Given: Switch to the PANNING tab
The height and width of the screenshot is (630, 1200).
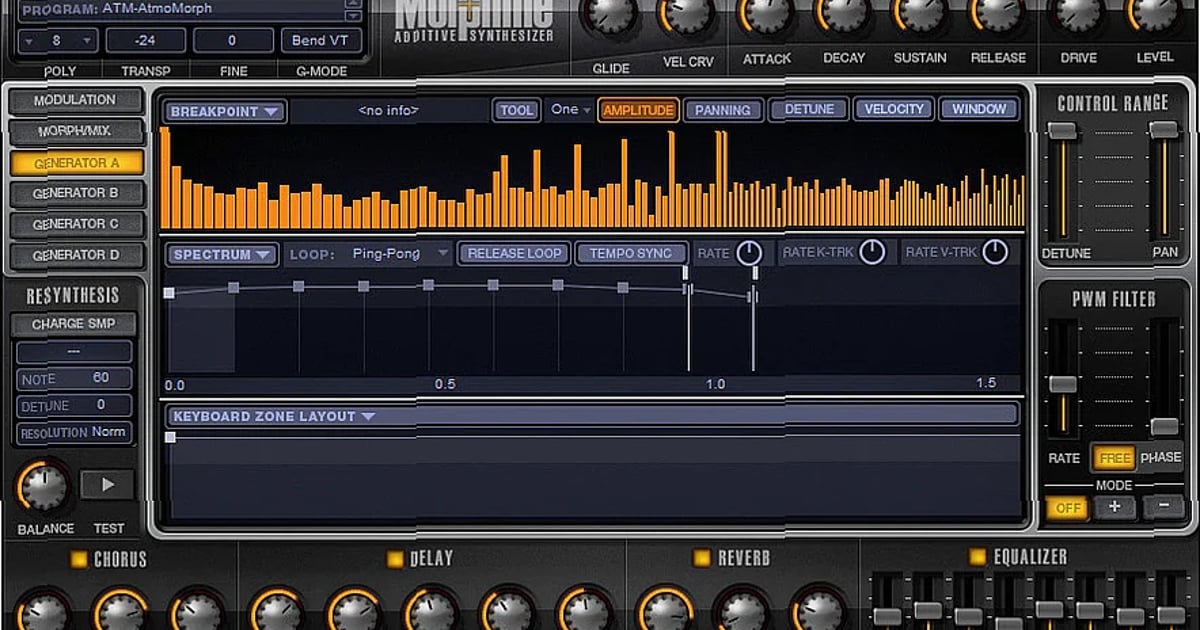Looking at the screenshot, I should pos(723,110).
